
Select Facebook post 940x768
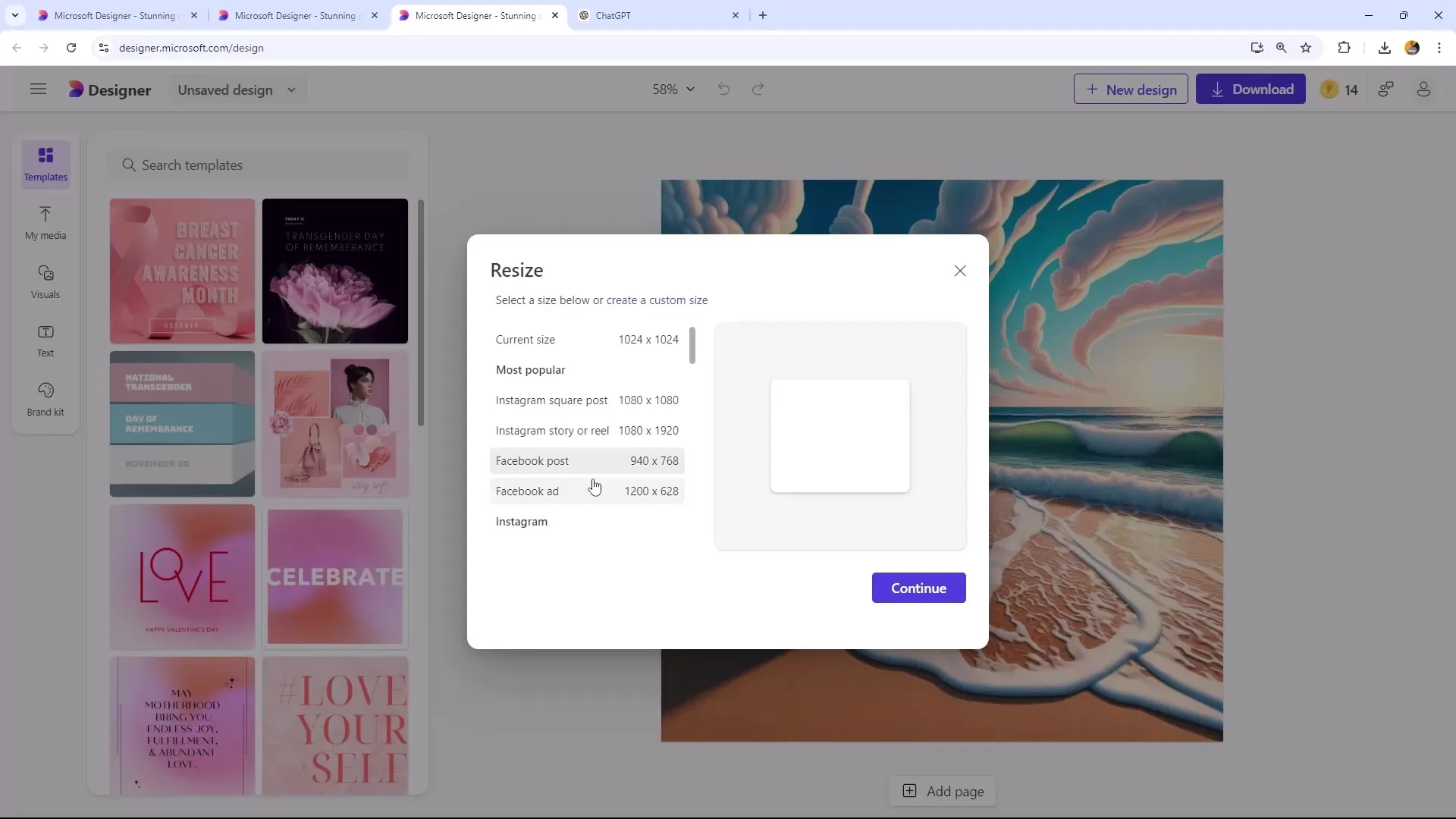click(589, 461)
